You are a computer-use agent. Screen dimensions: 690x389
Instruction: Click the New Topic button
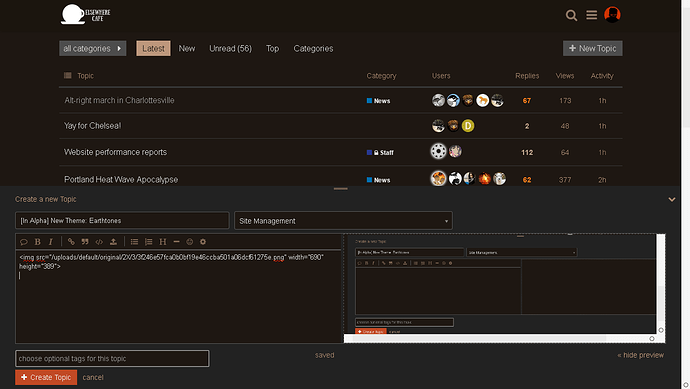592,48
